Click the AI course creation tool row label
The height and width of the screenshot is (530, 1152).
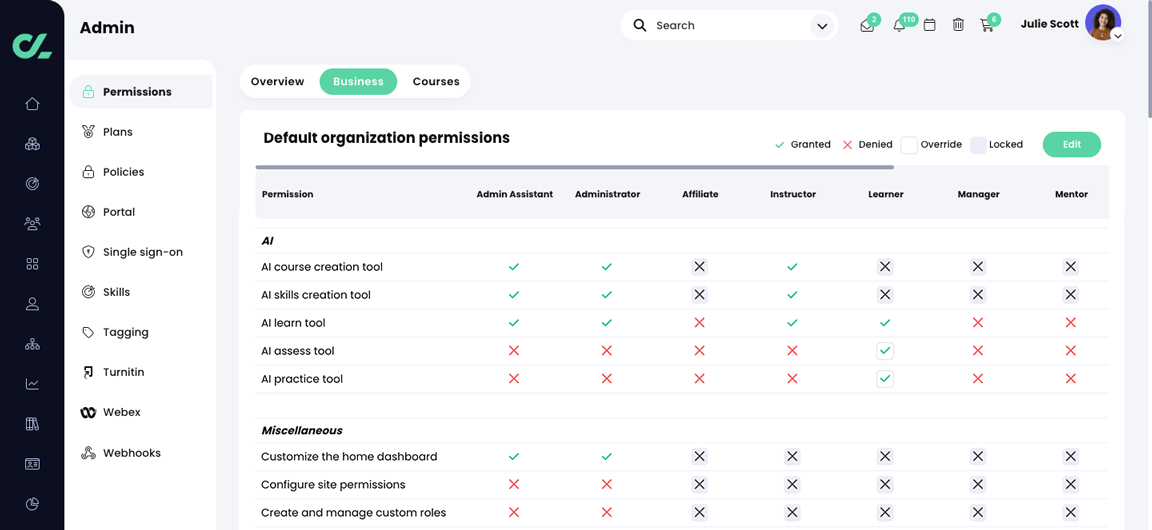322,267
